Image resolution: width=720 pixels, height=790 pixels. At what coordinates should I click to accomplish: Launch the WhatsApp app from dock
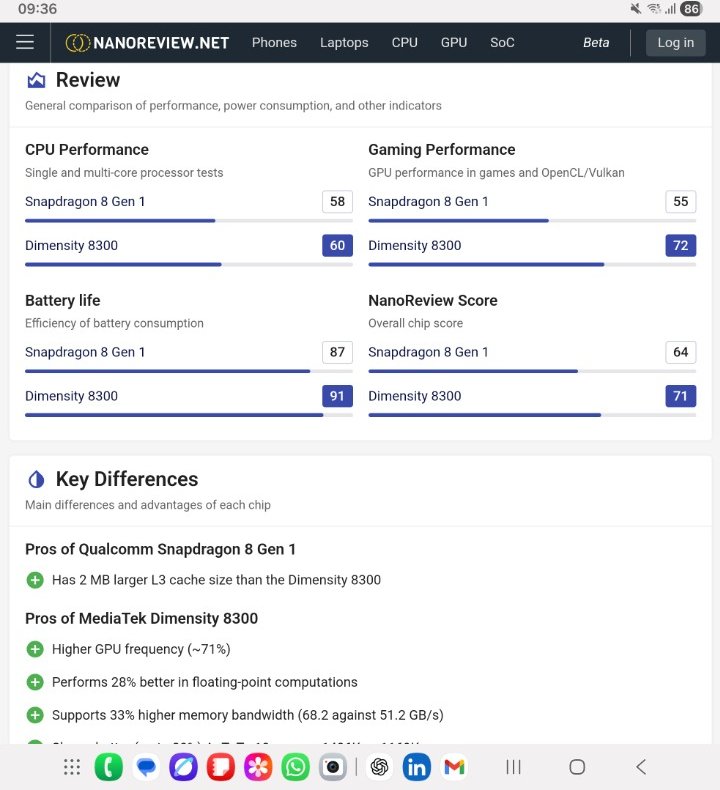295,767
